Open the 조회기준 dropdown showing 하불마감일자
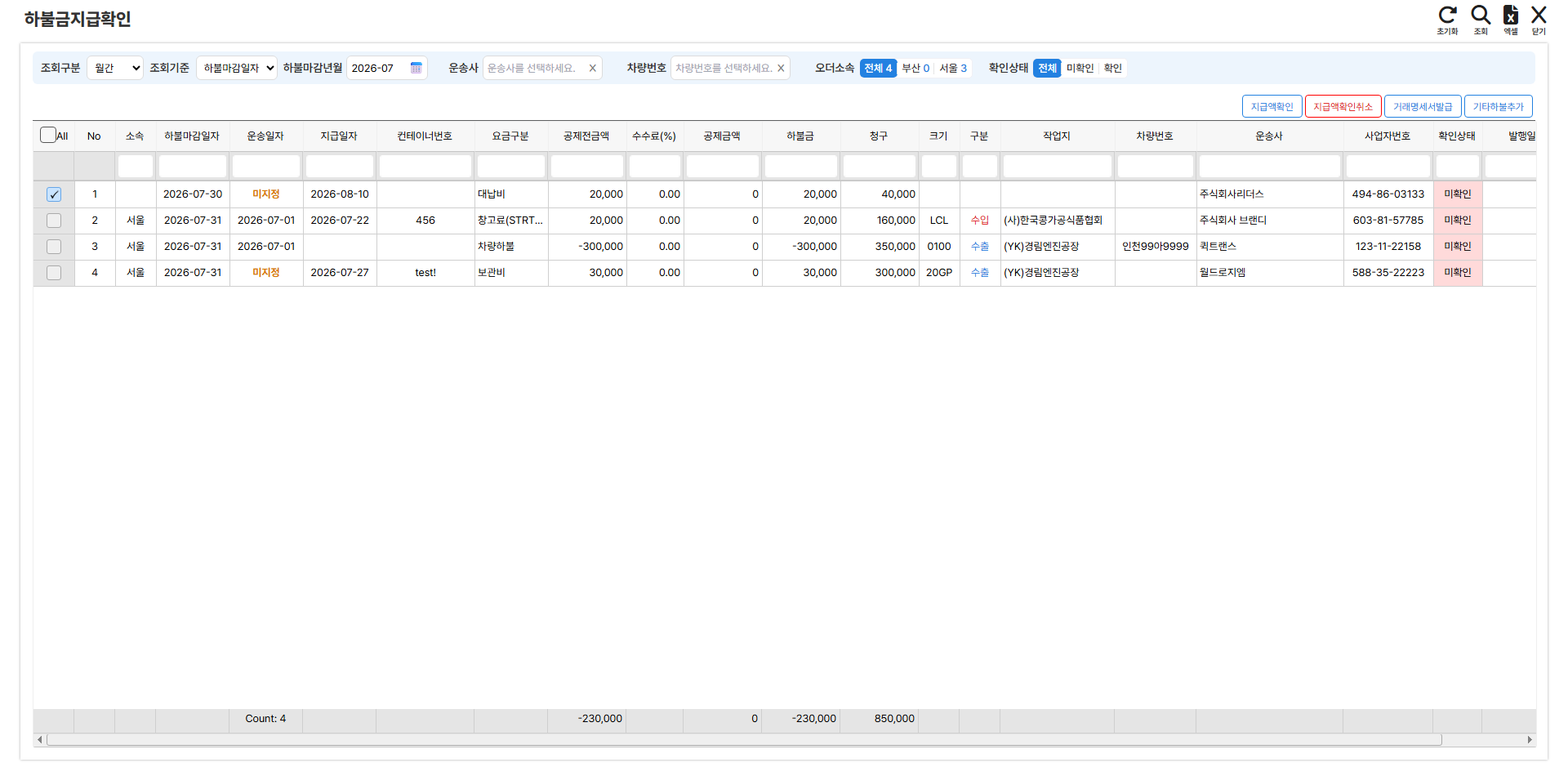 (x=237, y=68)
